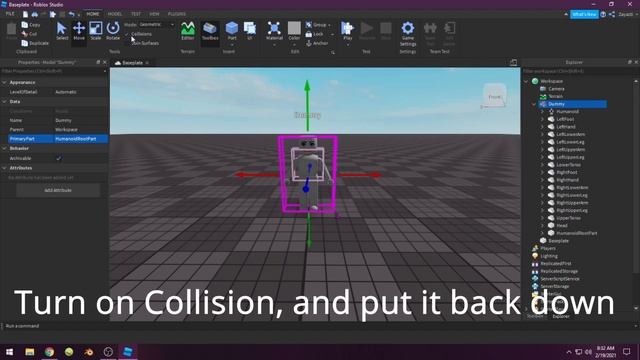Screen dimensions: 640x360
Task: Select LowerTorso in the Explorer
Action: click(x=568, y=165)
